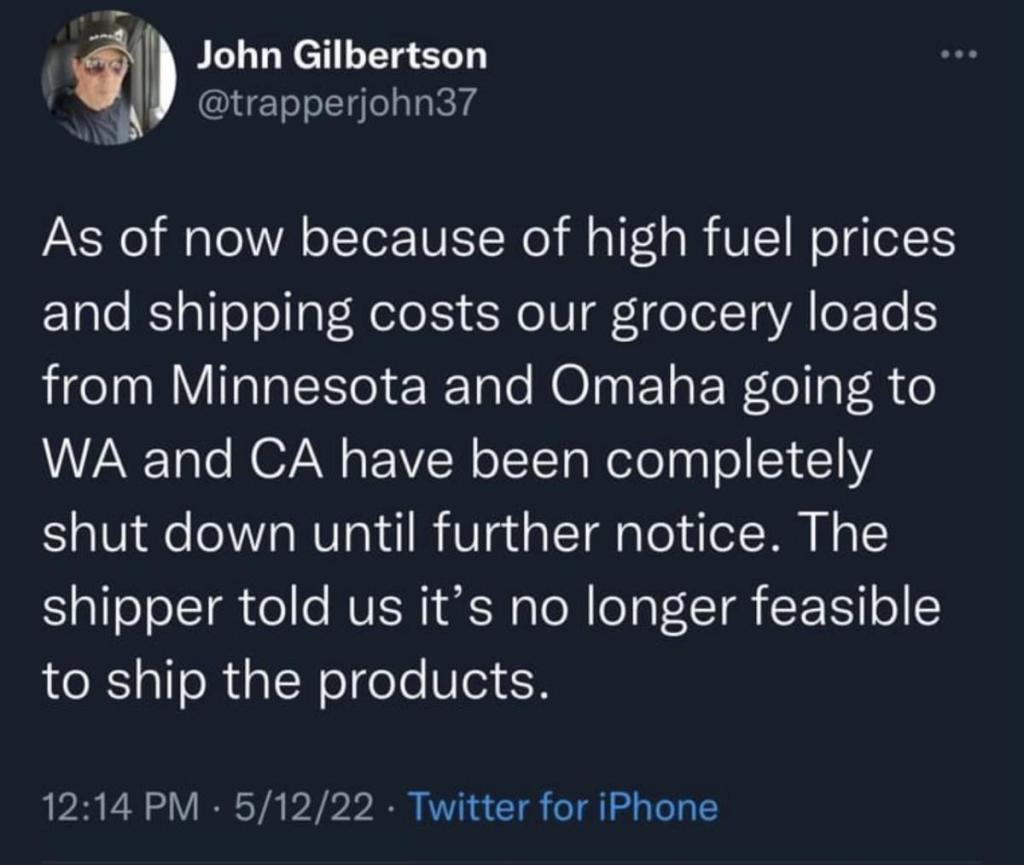Select the 12:14 PM timestamp

click(x=121, y=806)
